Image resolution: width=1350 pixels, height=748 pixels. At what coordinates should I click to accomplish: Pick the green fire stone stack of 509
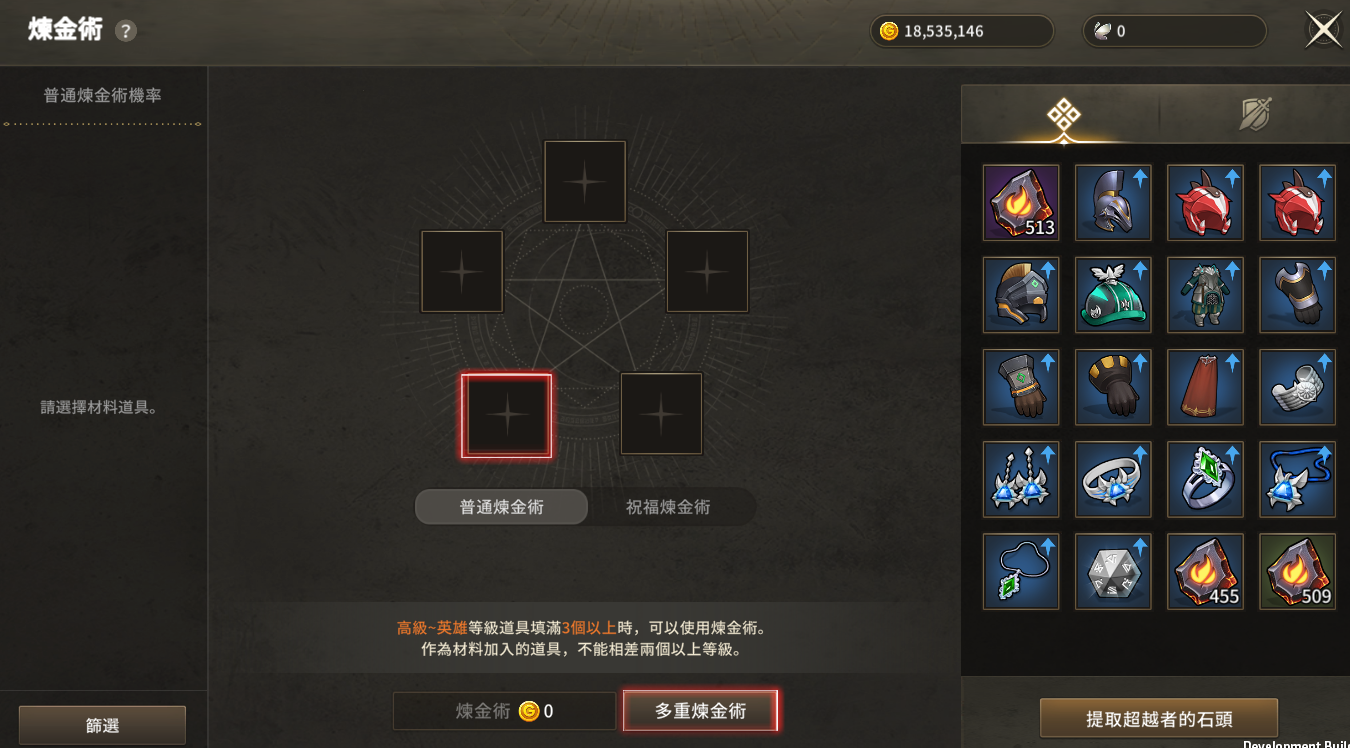[1297, 571]
